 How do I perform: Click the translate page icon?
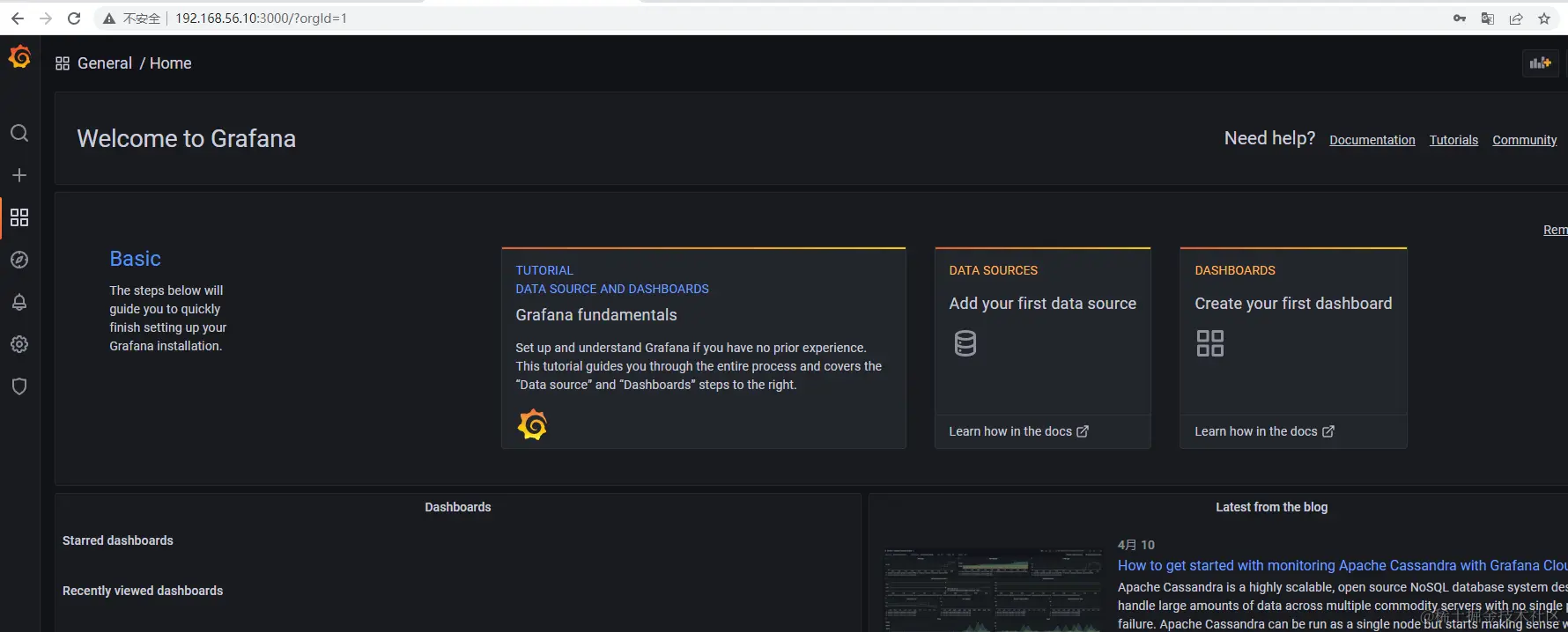point(1488,18)
